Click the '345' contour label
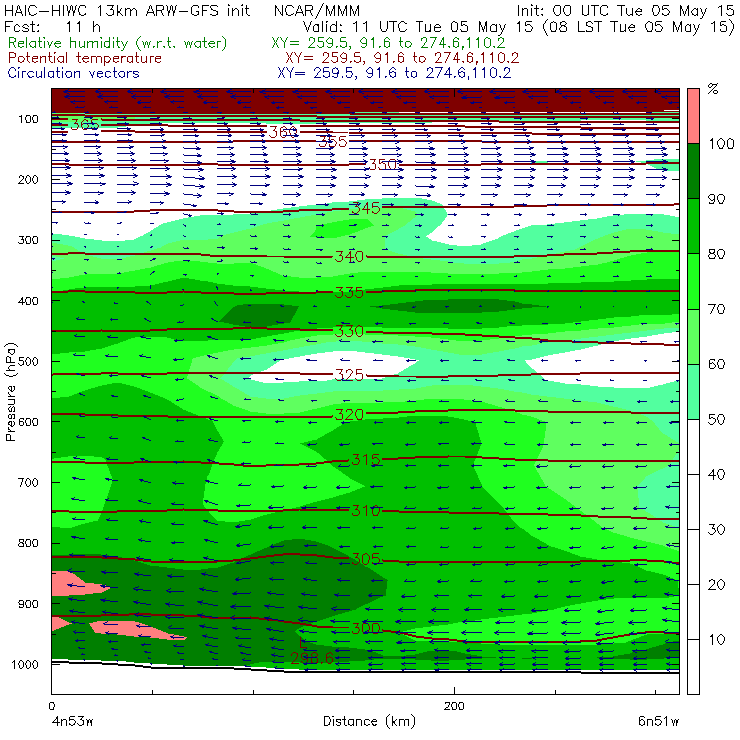This screenshot has height=740, width=740. click(x=365, y=208)
